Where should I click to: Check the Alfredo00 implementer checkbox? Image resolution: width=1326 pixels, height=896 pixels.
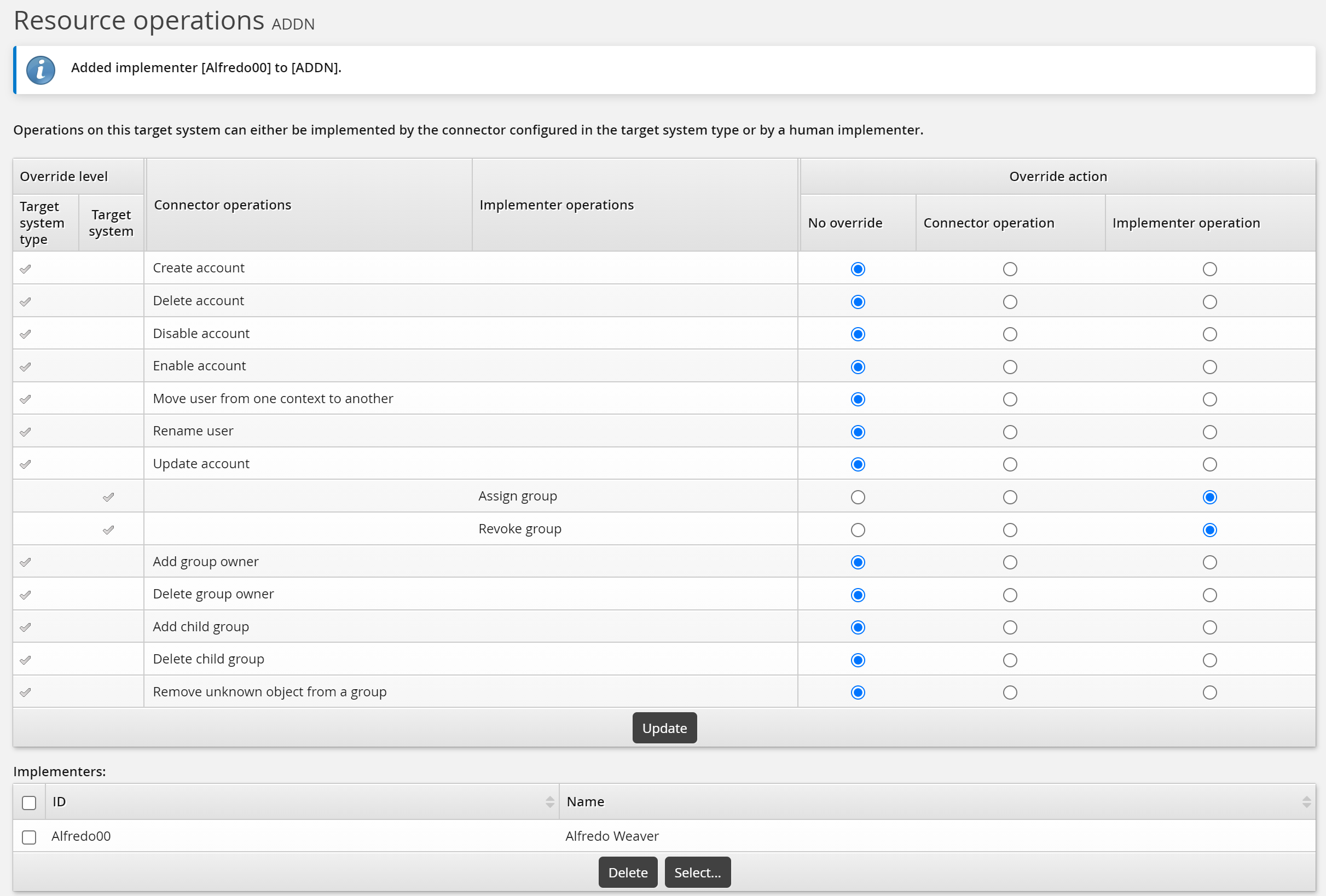(x=29, y=837)
